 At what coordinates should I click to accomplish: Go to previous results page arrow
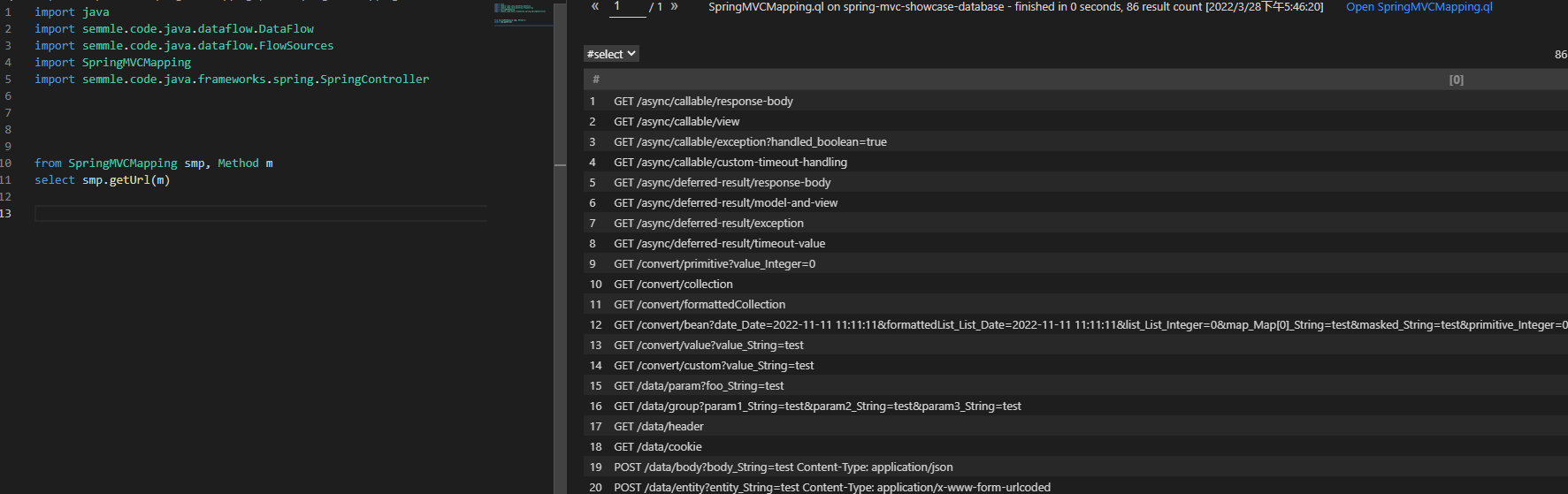tap(595, 6)
